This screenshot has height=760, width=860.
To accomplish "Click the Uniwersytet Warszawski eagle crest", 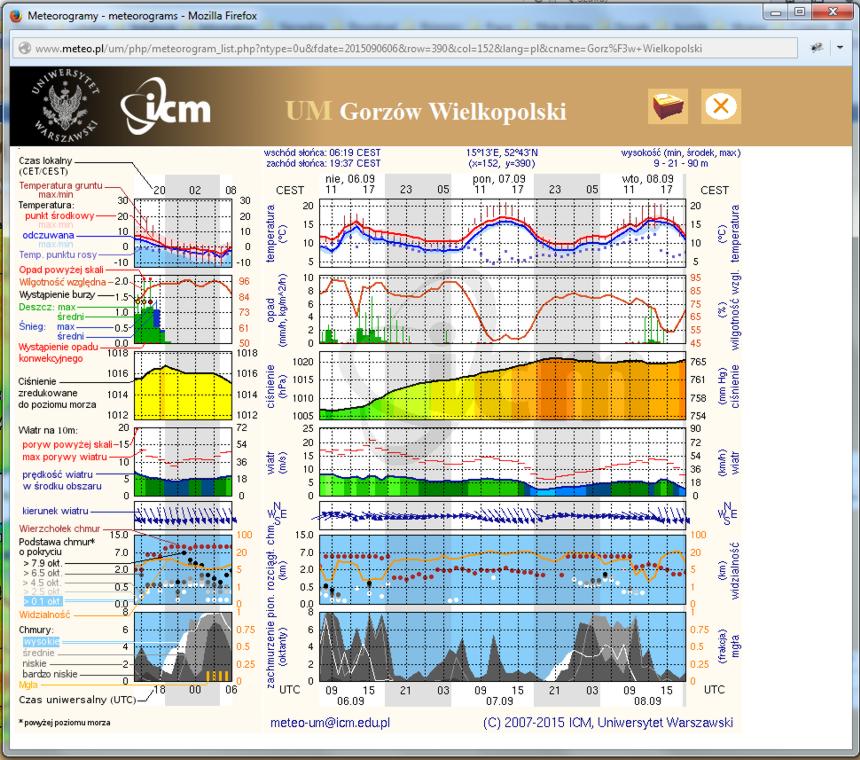I will pyautogui.click(x=66, y=105).
